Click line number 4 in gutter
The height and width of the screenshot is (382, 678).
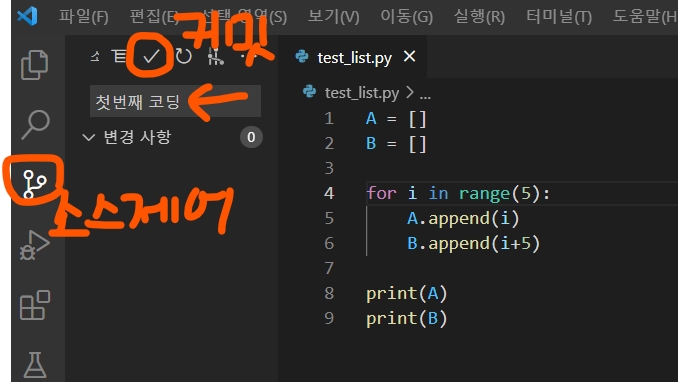tap(329, 193)
